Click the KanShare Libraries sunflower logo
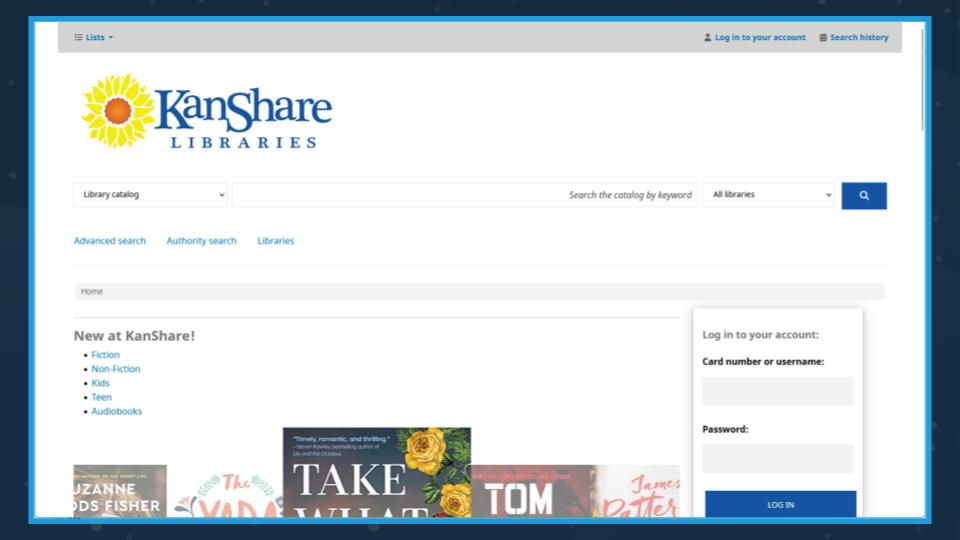Viewport: 960px width, 540px height. [x=207, y=111]
